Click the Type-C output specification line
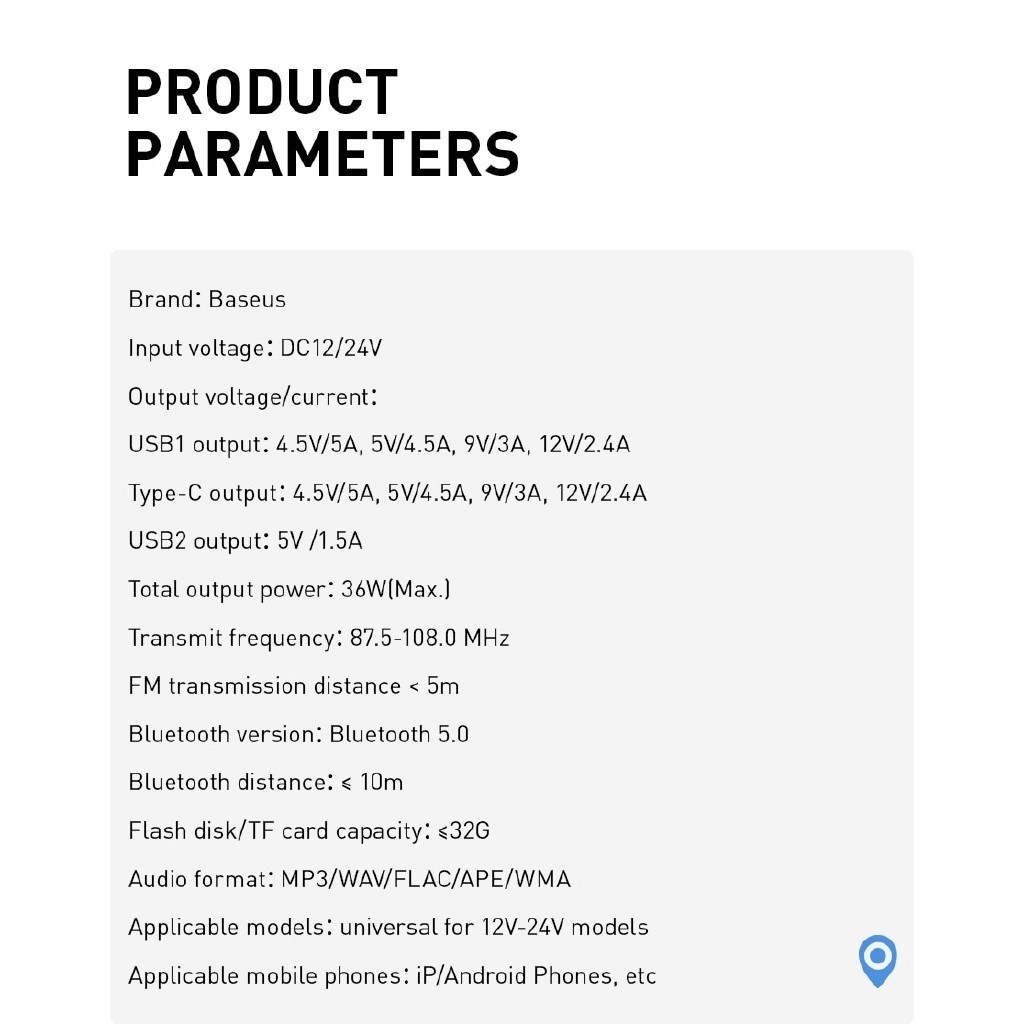1024x1024 pixels. coord(387,493)
